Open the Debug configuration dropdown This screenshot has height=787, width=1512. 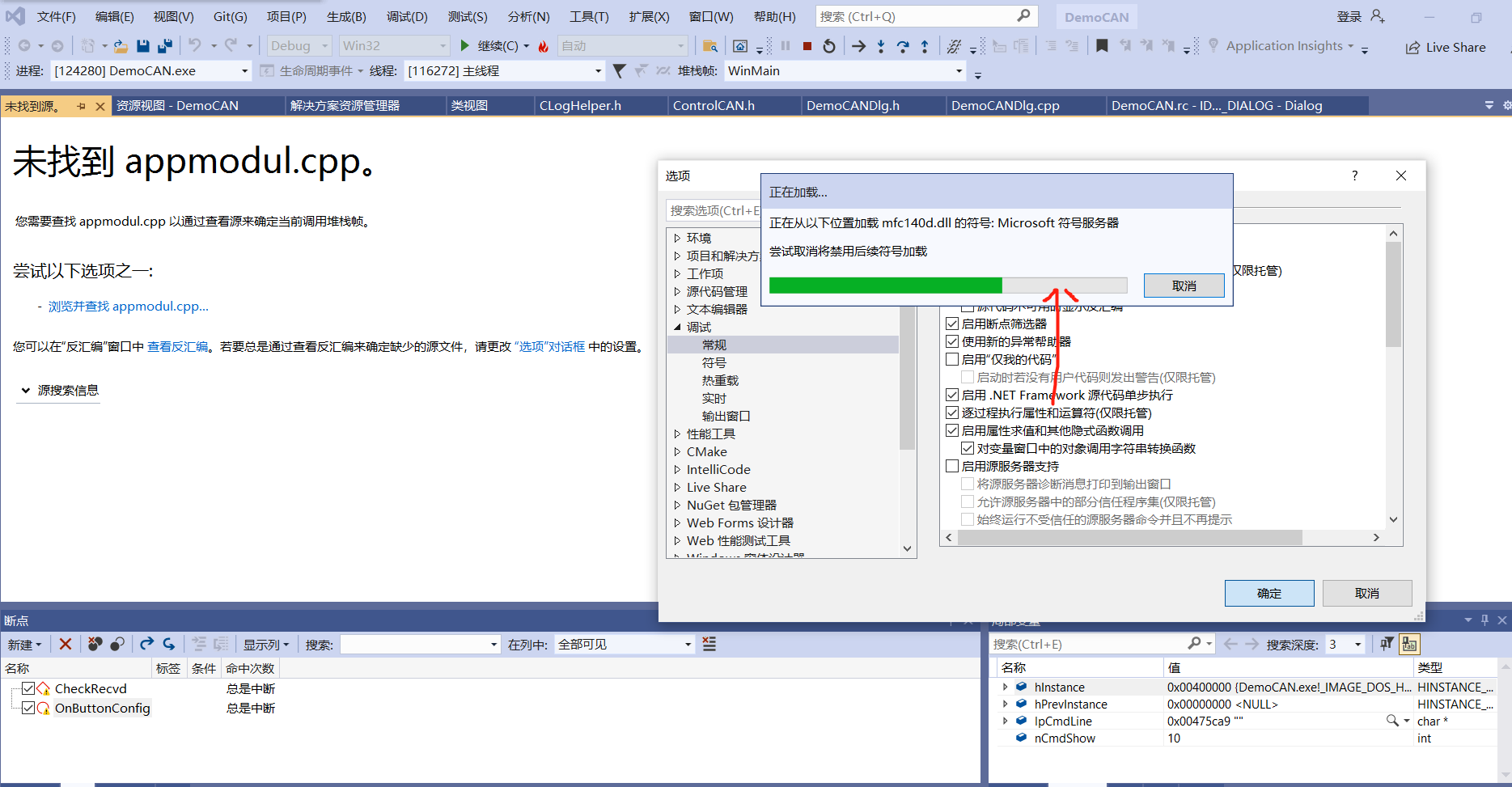(299, 45)
